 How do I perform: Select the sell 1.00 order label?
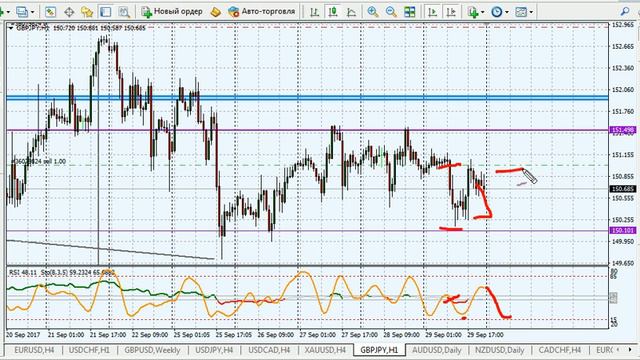coord(39,162)
